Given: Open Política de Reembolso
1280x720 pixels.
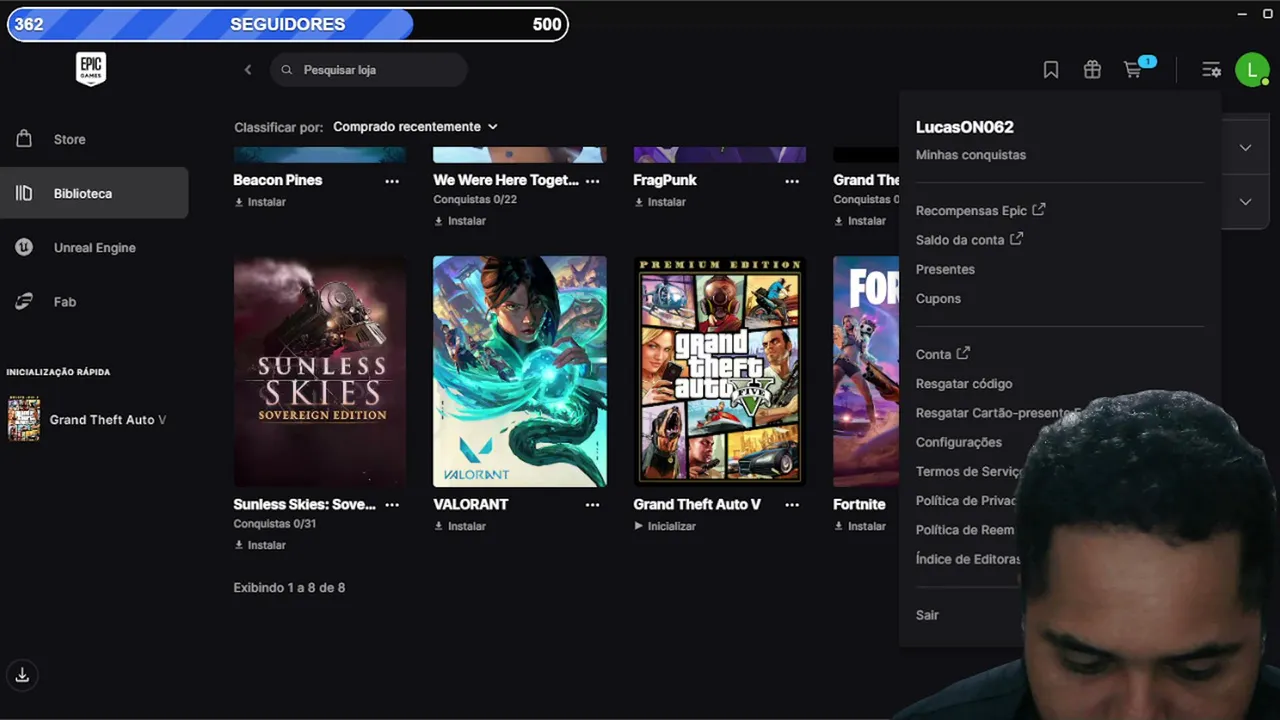Looking at the screenshot, I should click(x=965, y=530).
